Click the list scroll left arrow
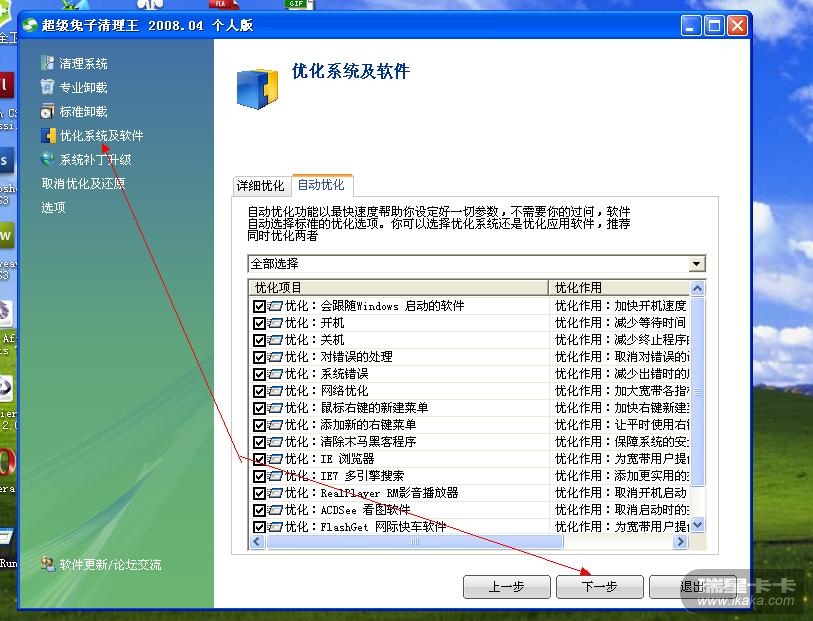 point(257,542)
